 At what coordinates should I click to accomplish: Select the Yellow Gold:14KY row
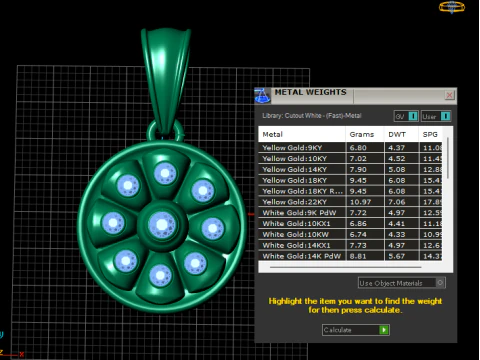[x=350, y=169]
